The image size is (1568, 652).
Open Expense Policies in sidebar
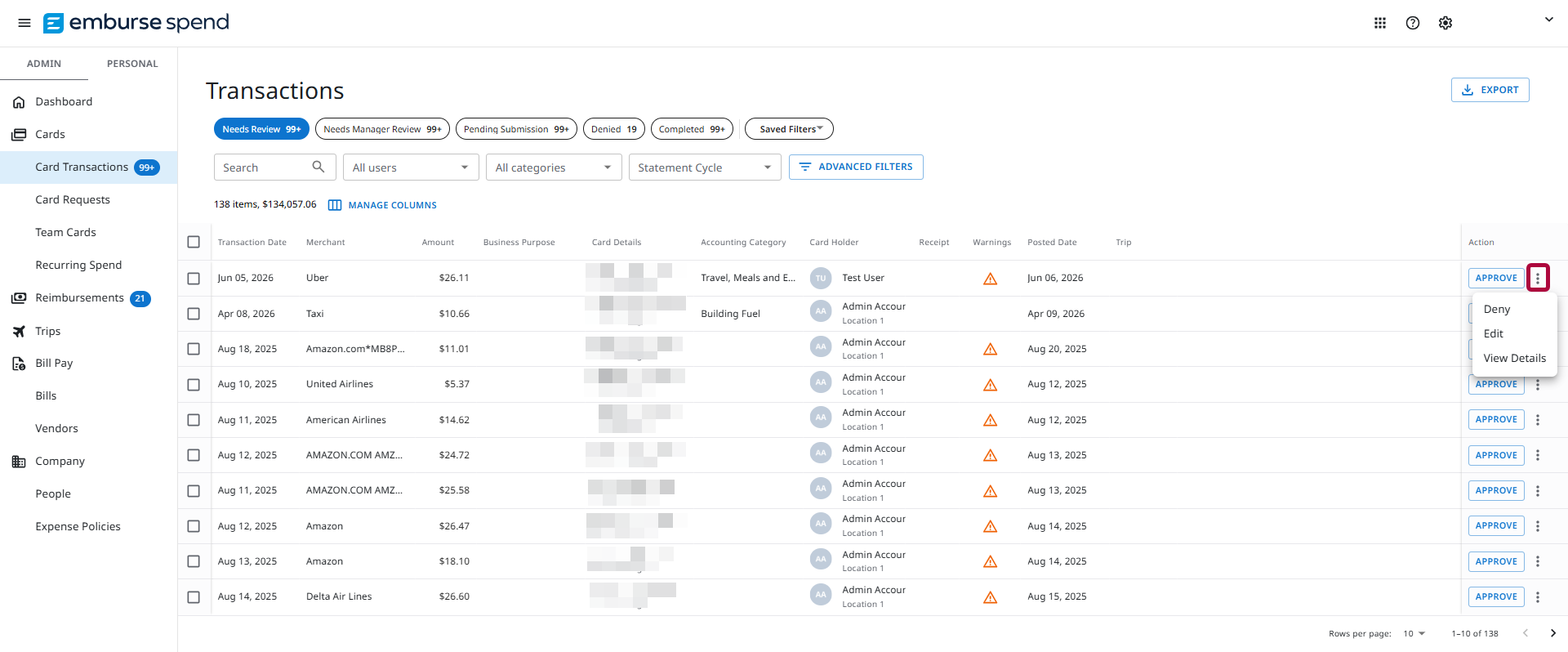tap(78, 527)
